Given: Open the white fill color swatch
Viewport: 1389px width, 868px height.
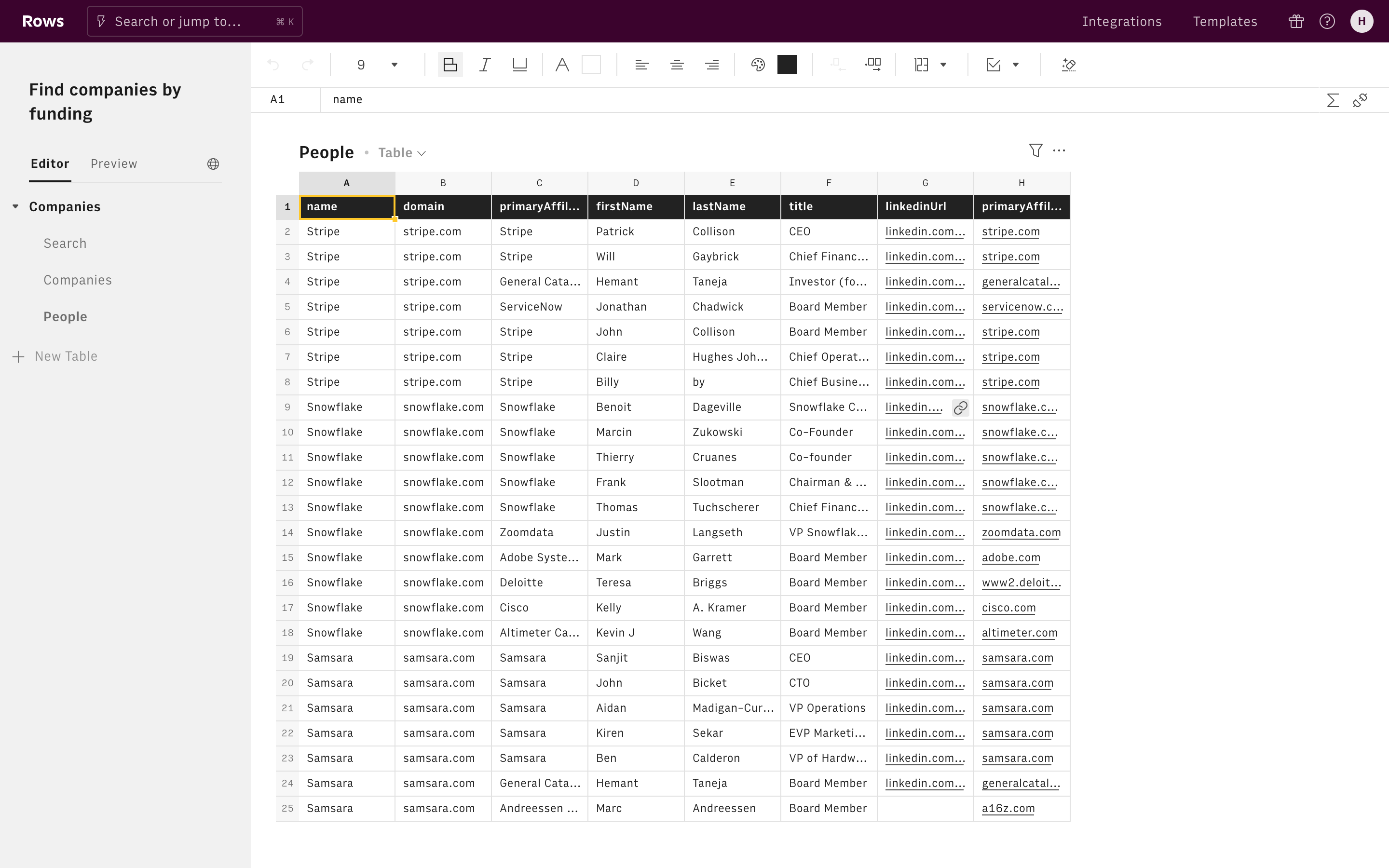Looking at the screenshot, I should [x=591, y=65].
